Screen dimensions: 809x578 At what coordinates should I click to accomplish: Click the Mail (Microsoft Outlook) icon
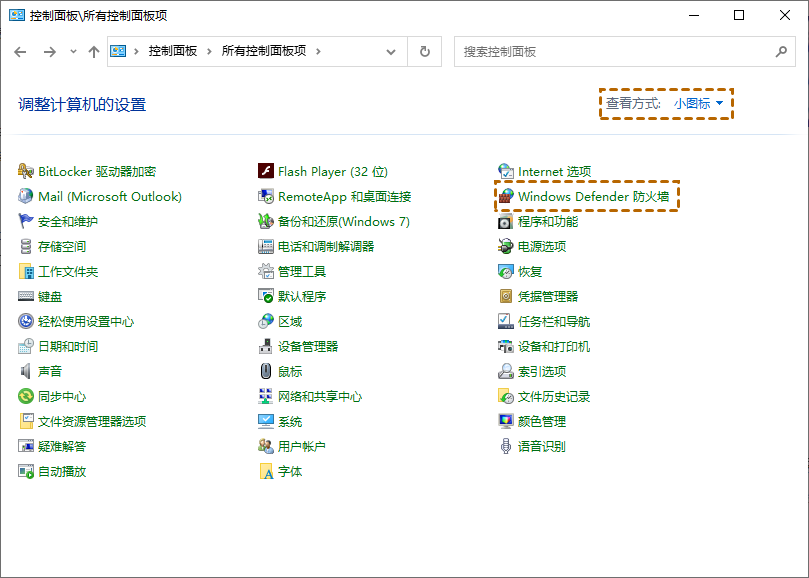[25, 196]
